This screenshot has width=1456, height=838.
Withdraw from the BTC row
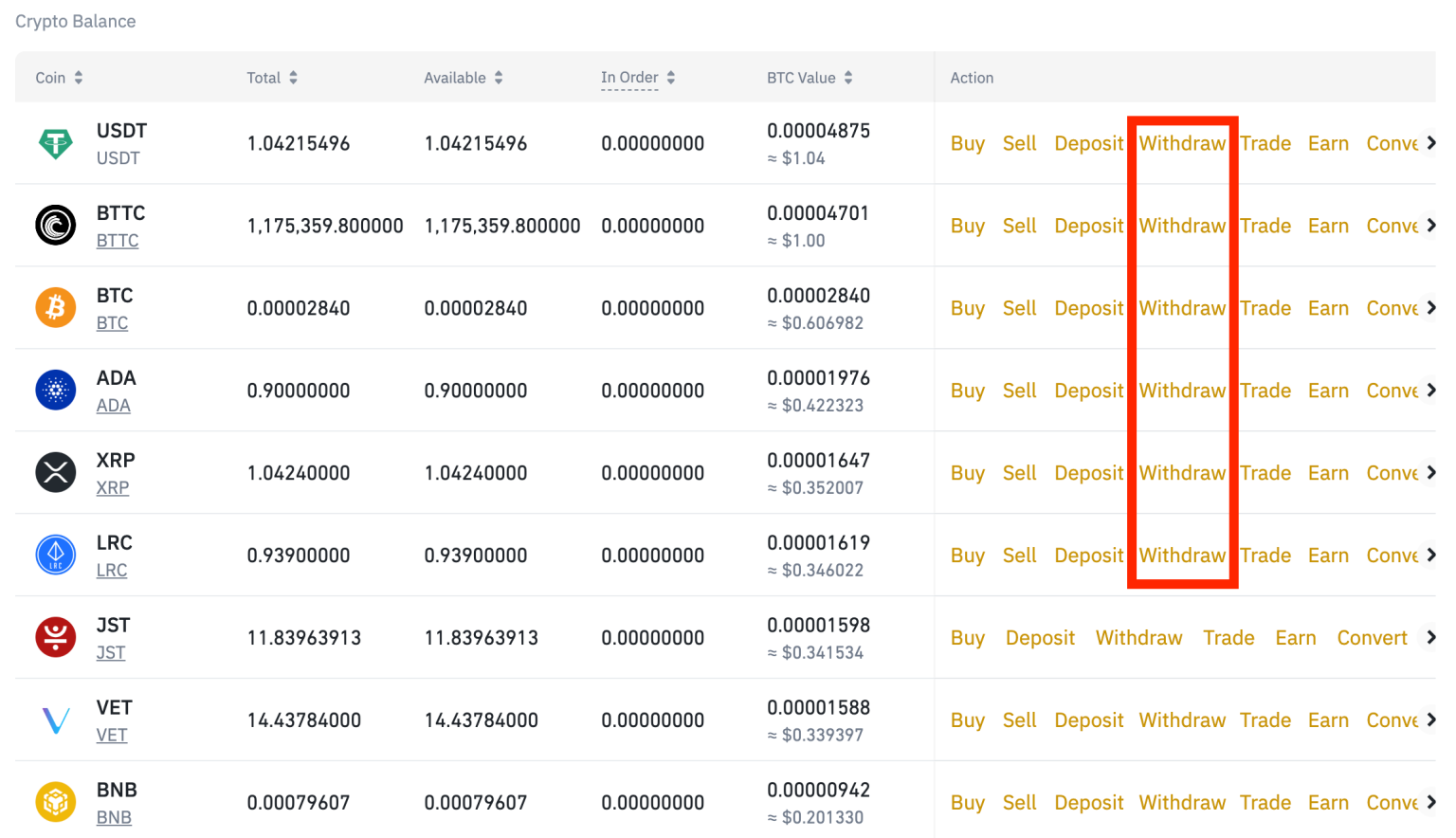pos(1182,308)
